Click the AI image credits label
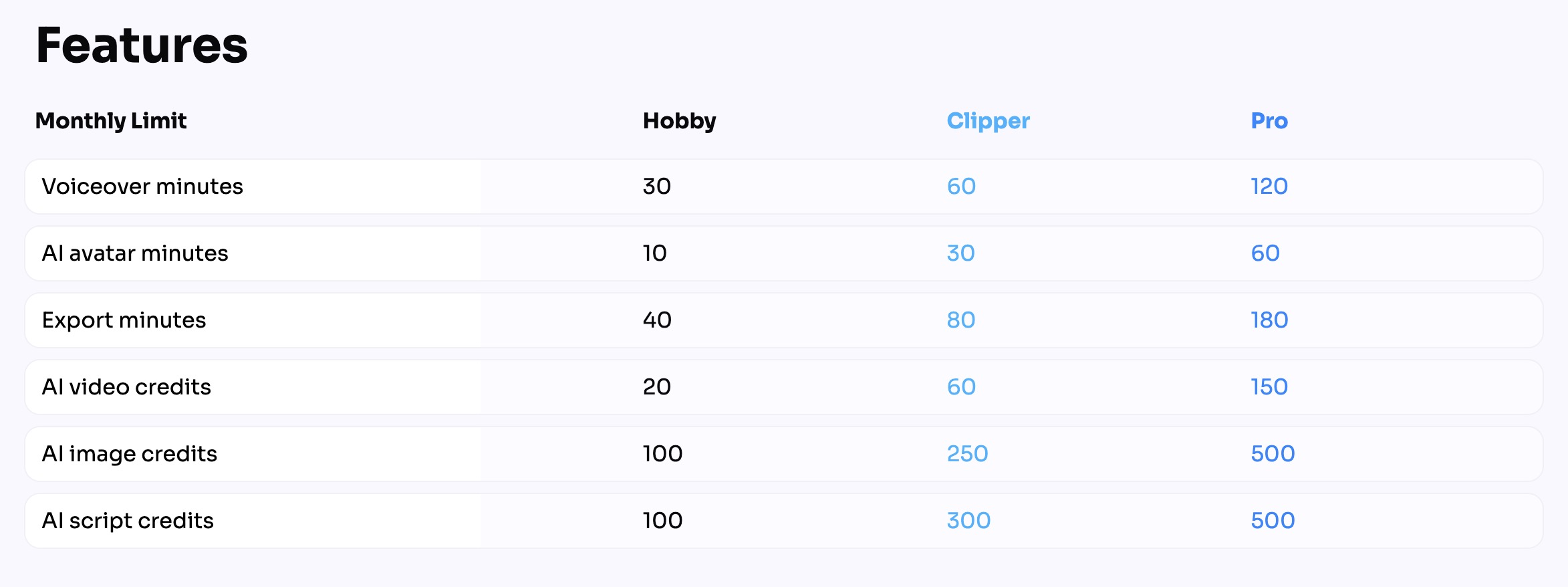The image size is (1568, 587). coord(130,454)
